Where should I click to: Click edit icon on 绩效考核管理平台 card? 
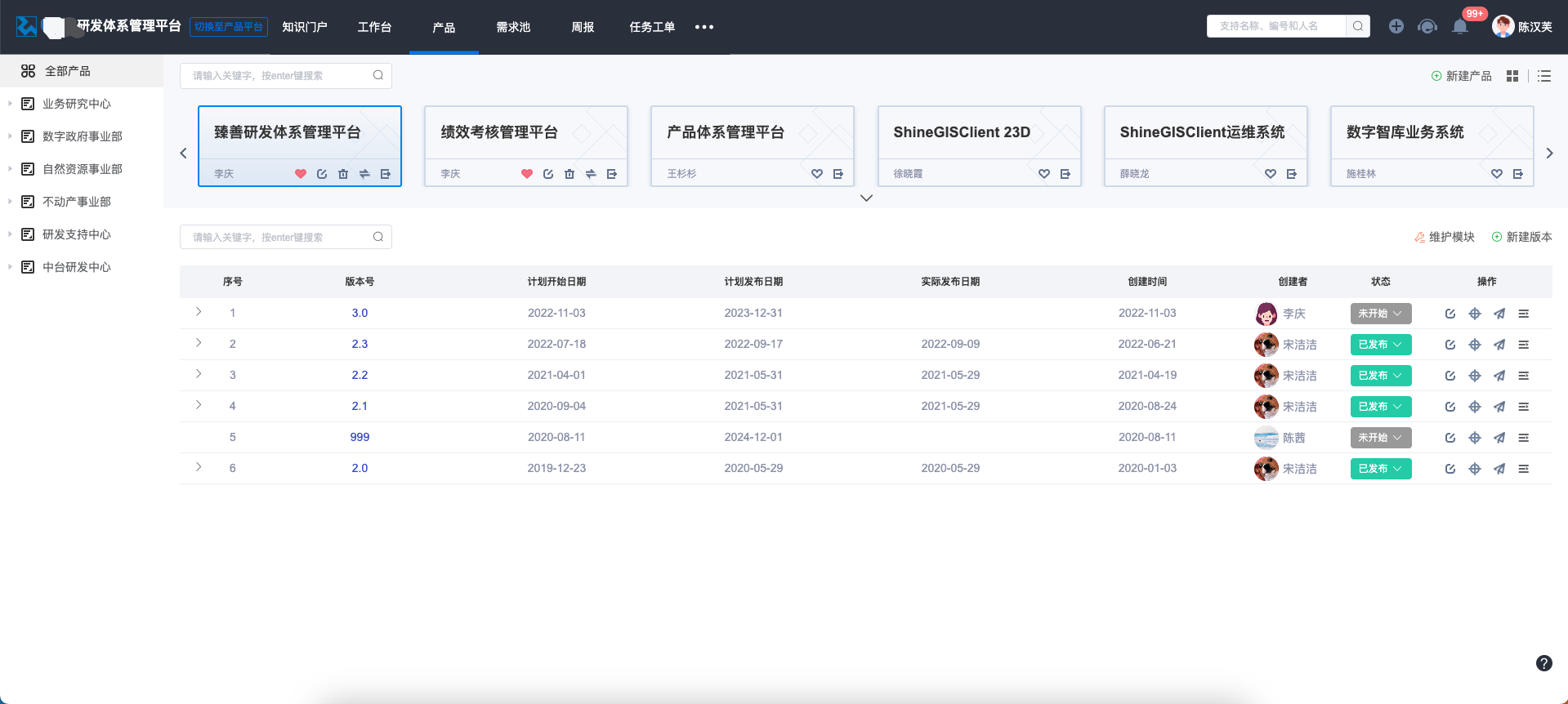point(548,174)
